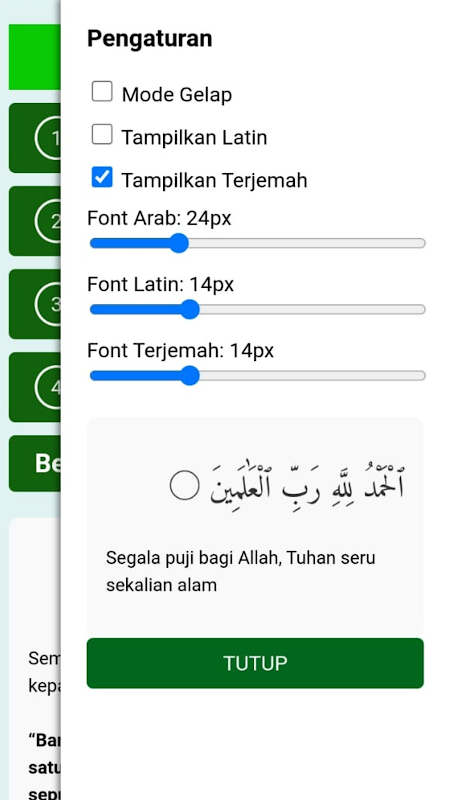This screenshot has height=800, width=450.
Task: Click the bright green header bar behind the panel
Action: pyautogui.click(x=35, y=57)
